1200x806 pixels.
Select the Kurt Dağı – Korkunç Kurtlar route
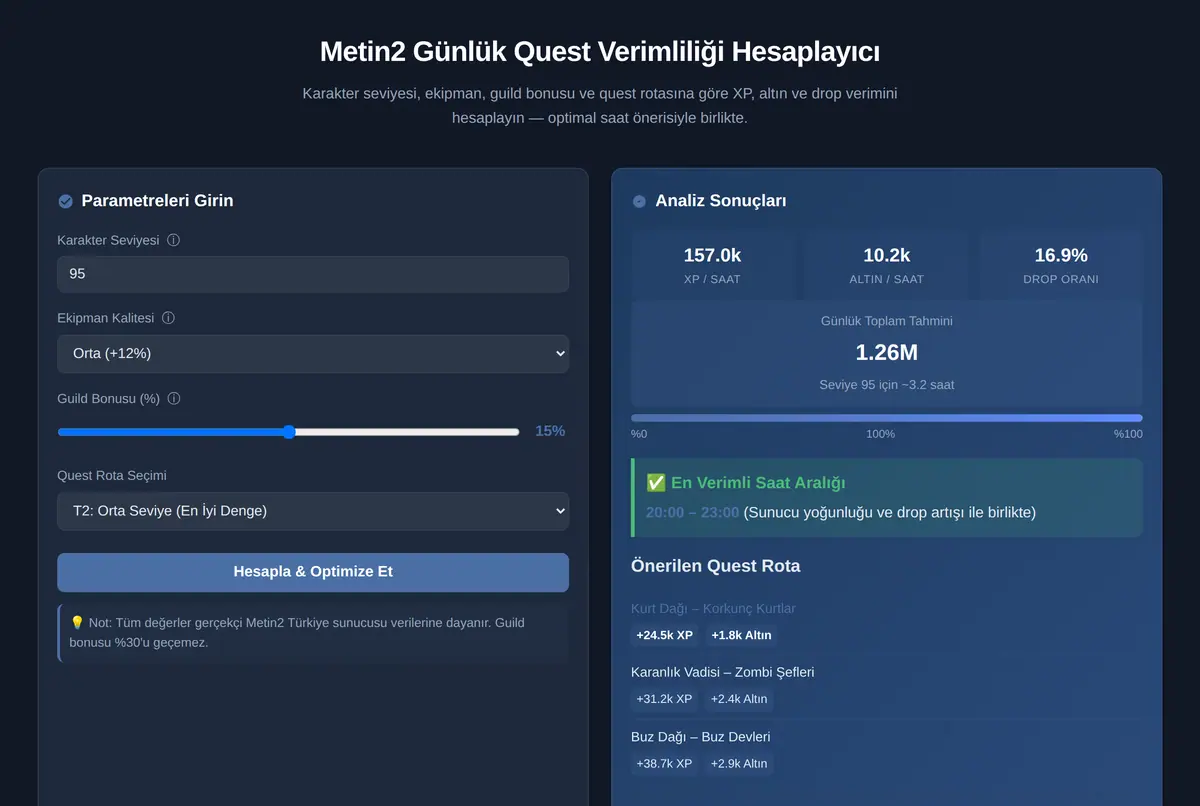(713, 608)
